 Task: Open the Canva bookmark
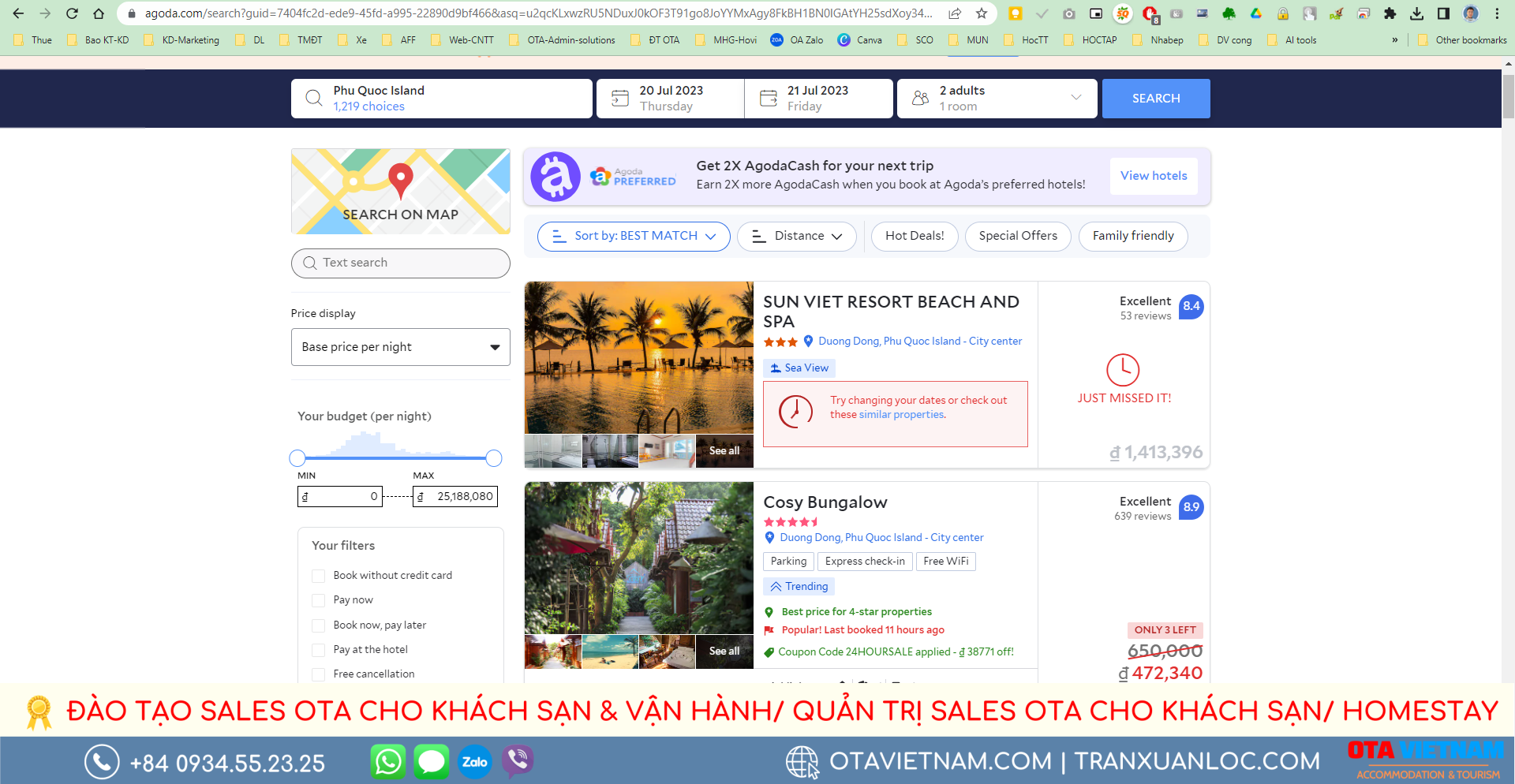(859, 39)
